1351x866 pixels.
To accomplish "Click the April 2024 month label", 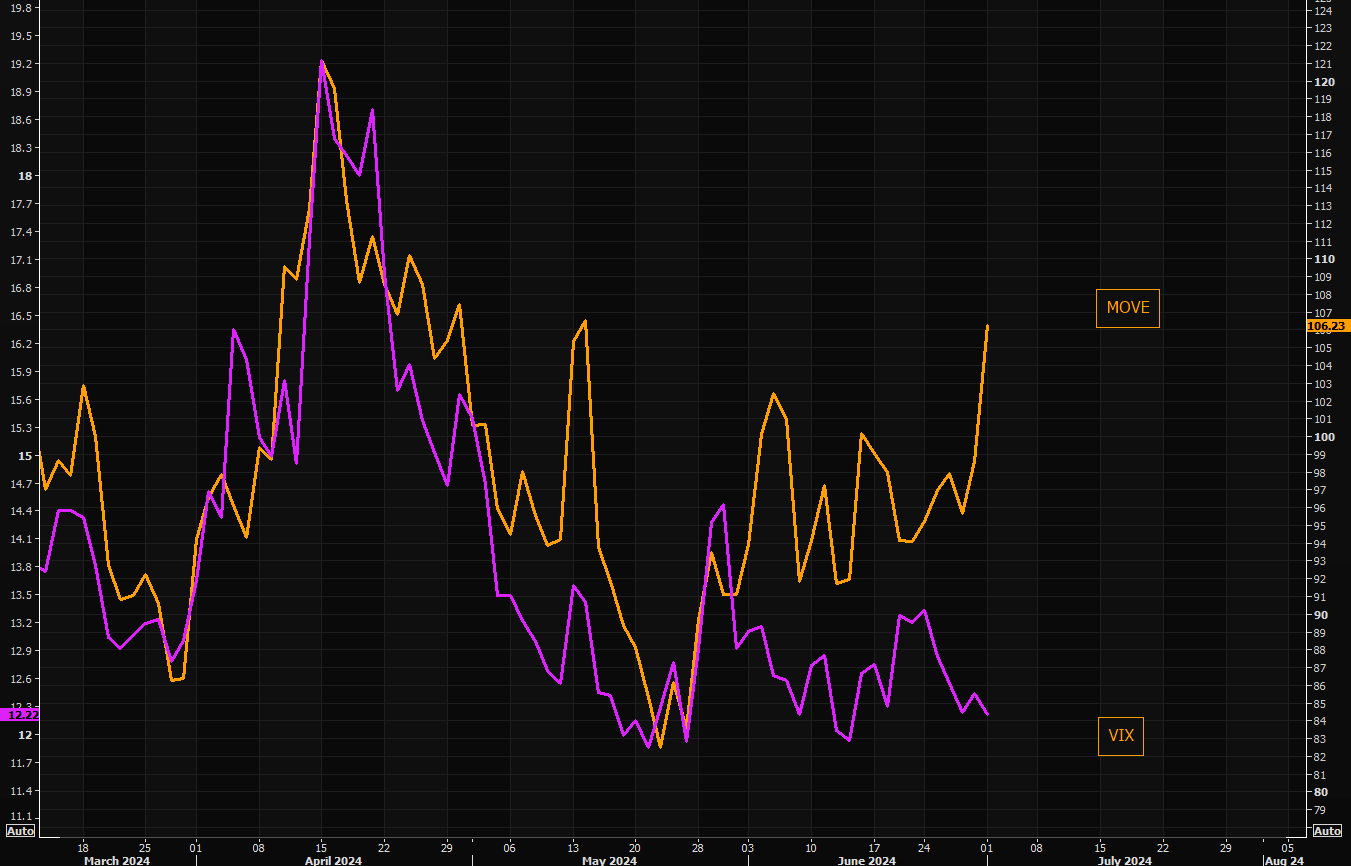I will pos(333,860).
